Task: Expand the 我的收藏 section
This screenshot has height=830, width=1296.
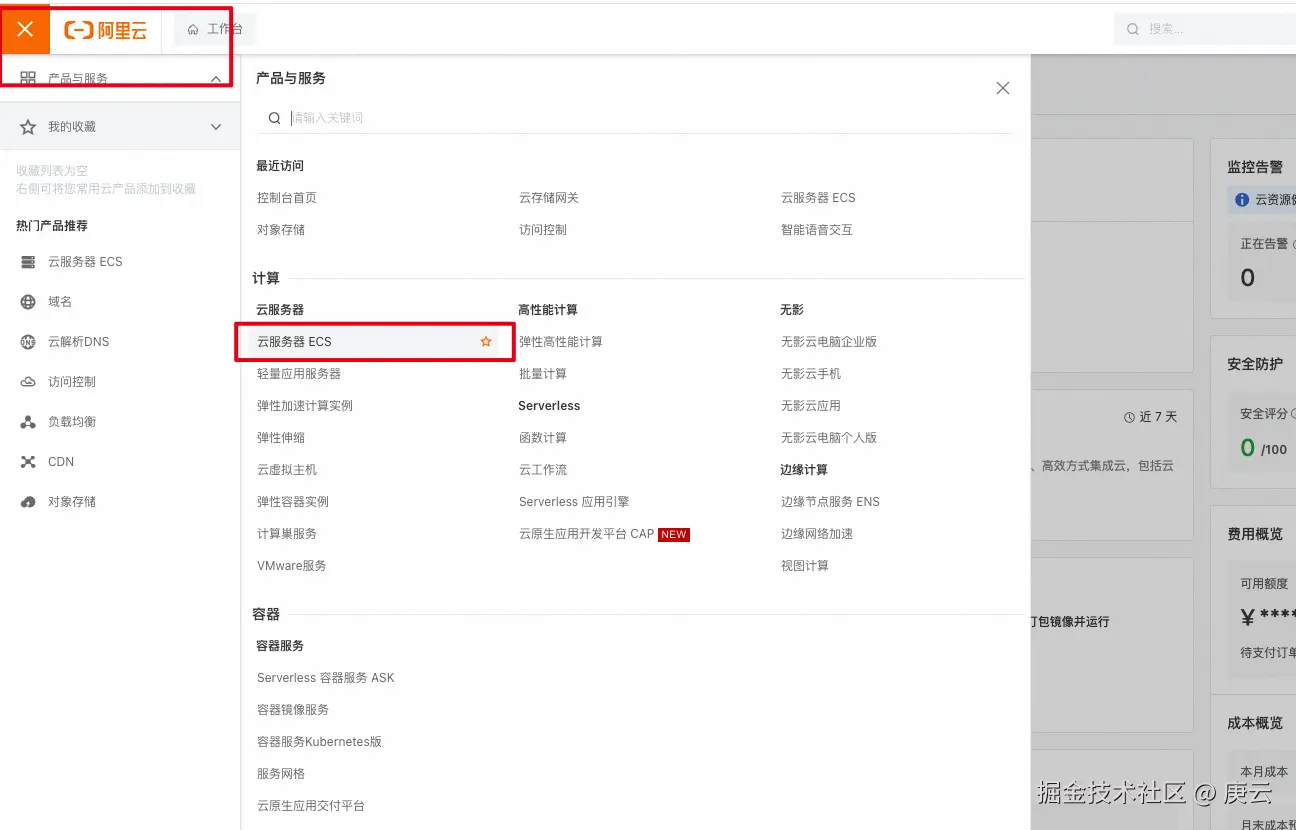Action: click(x=216, y=127)
